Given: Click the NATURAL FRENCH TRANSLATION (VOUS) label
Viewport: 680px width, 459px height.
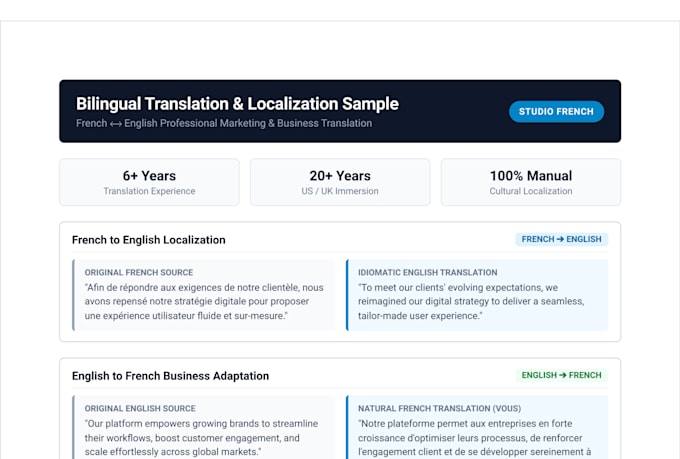Looking at the screenshot, I should [x=439, y=408].
